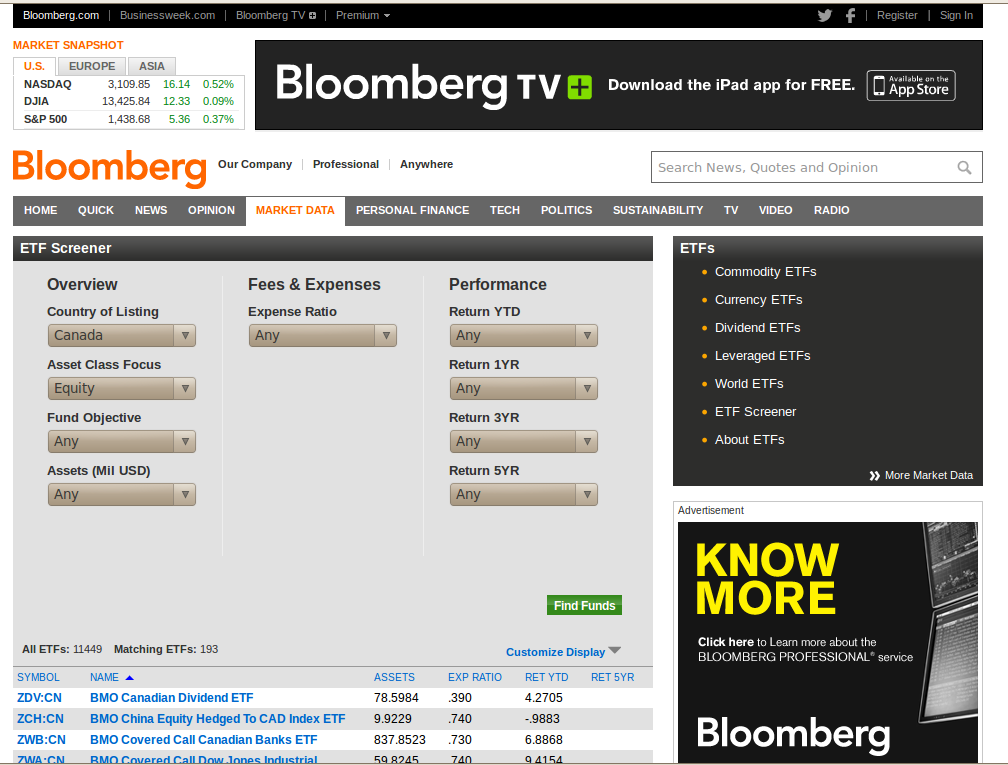Viewport: 1008px width, 765px height.
Task: Open the Professional link
Action: (x=346, y=165)
